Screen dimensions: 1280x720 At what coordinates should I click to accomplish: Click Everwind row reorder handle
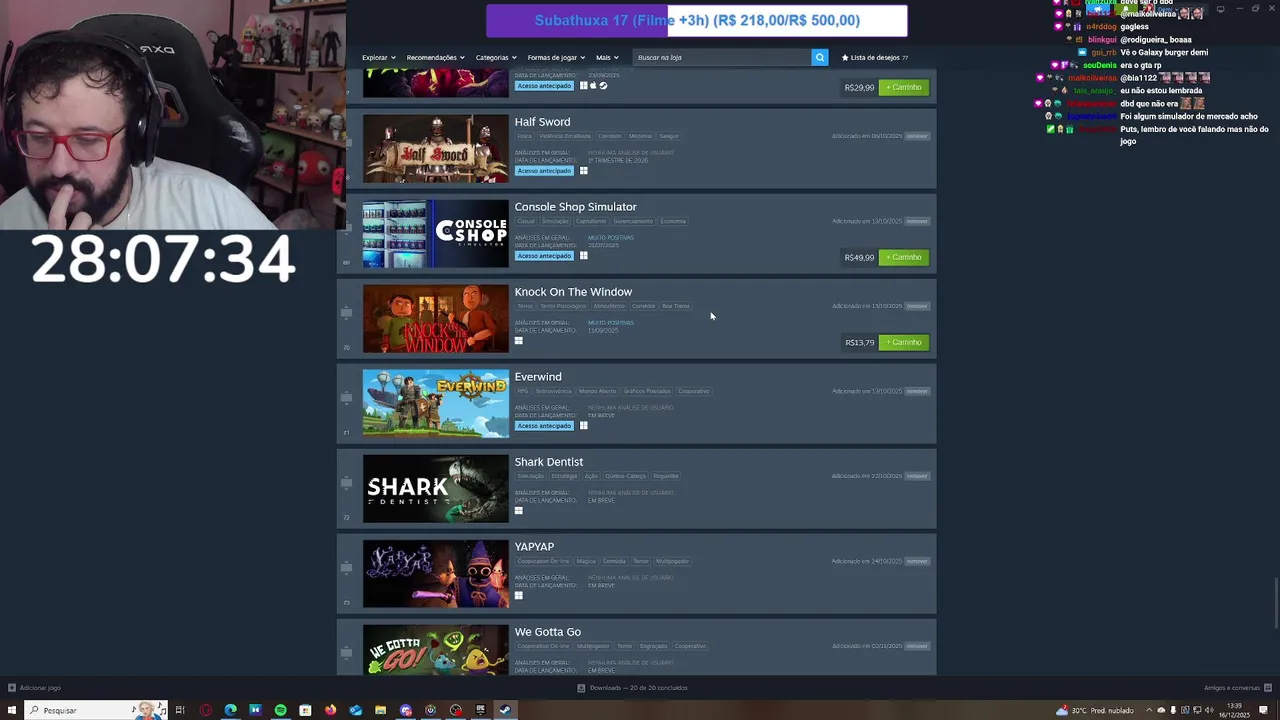click(x=346, y=398)
